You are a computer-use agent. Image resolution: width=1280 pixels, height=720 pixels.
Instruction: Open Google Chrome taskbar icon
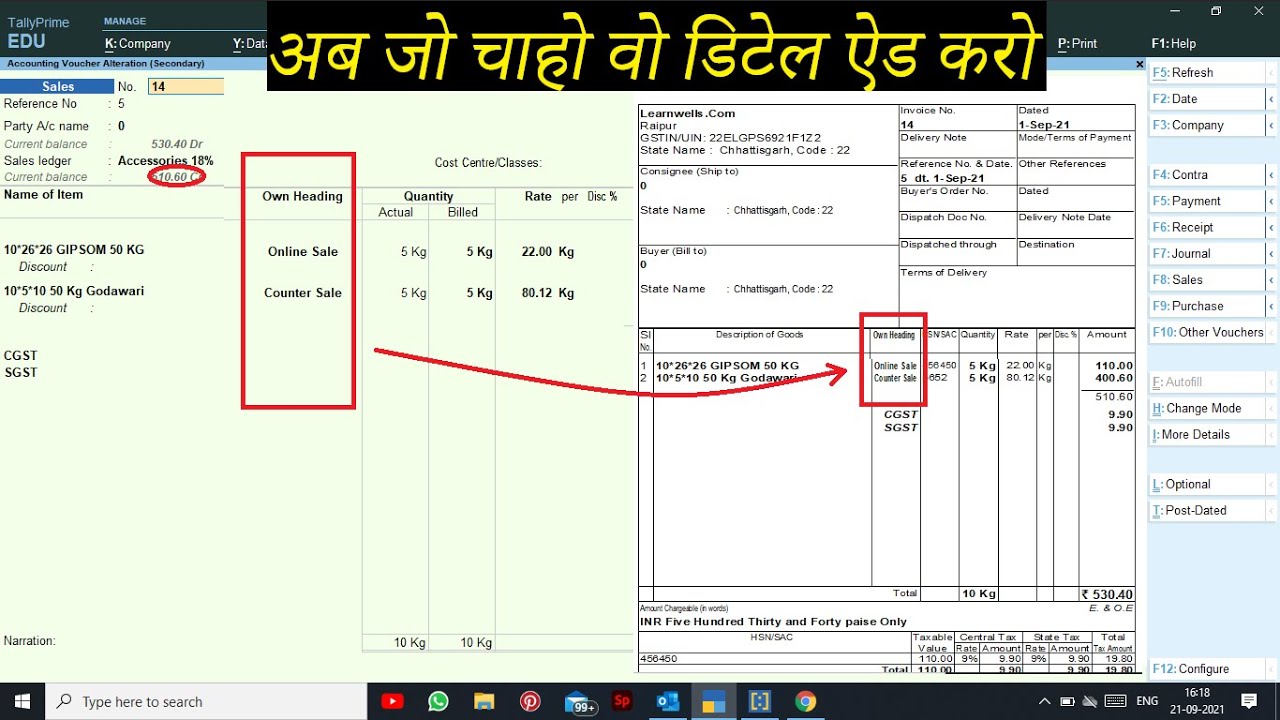(x=806, y=701)
